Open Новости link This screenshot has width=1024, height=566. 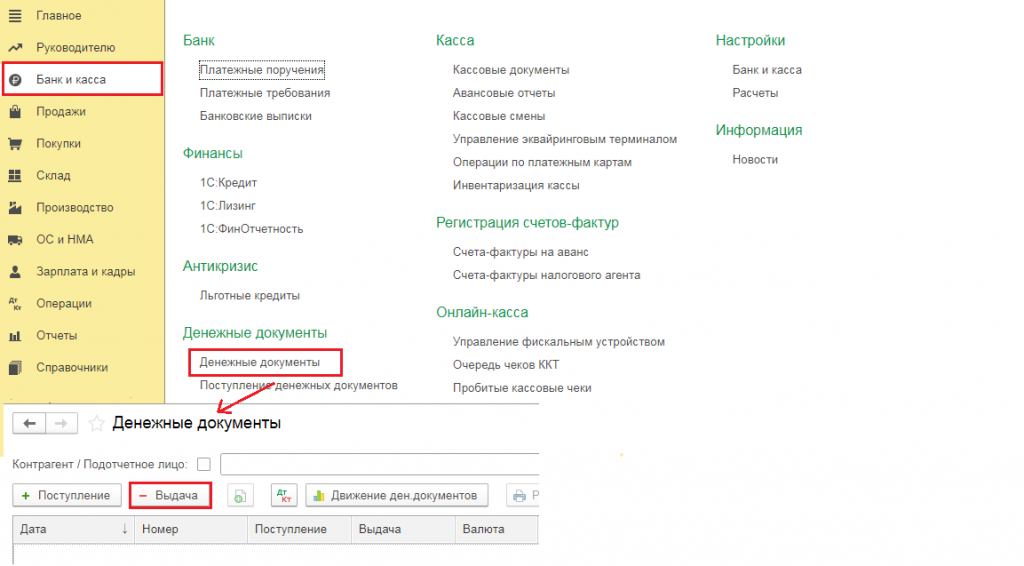(x=755, y=160)
